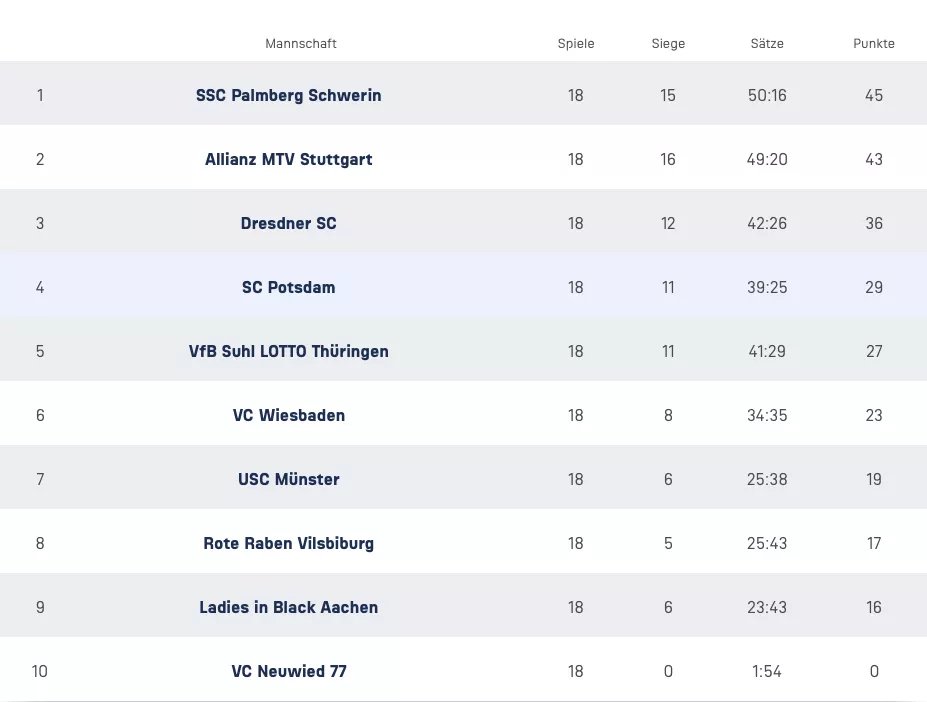The height and width of the screenshot is (702, 927).
Task: Open the SC Potsdam team link
Action: [288, 287]
